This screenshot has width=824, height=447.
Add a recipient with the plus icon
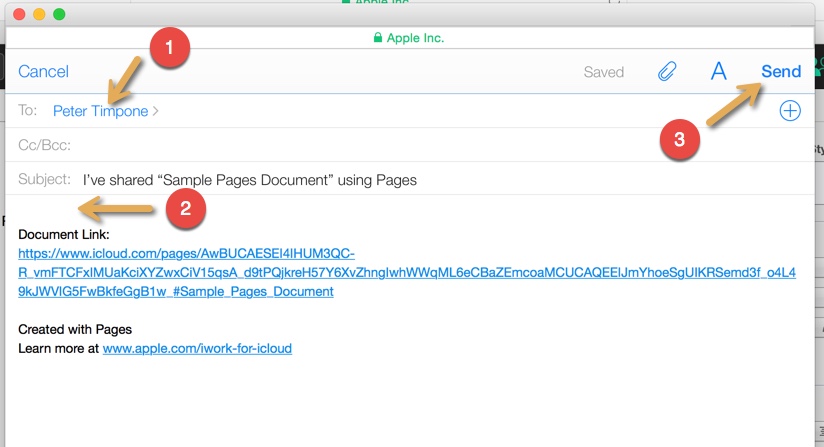tap(790, 111)
